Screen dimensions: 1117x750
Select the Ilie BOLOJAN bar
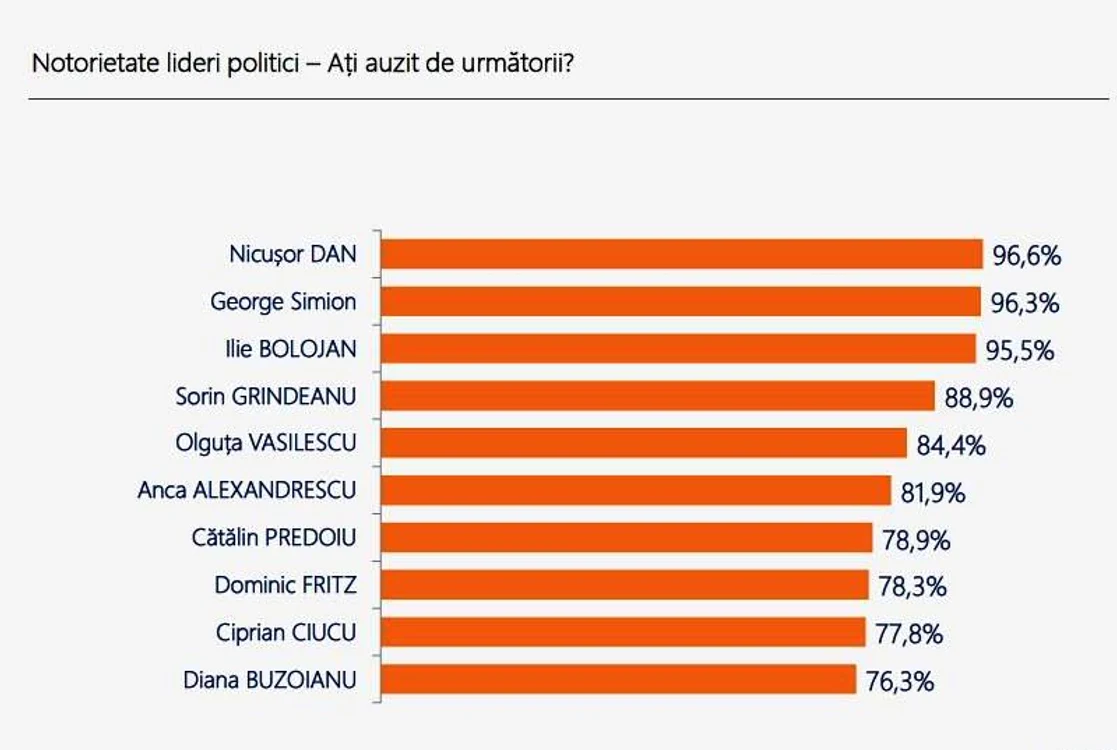tap(678, 348)
